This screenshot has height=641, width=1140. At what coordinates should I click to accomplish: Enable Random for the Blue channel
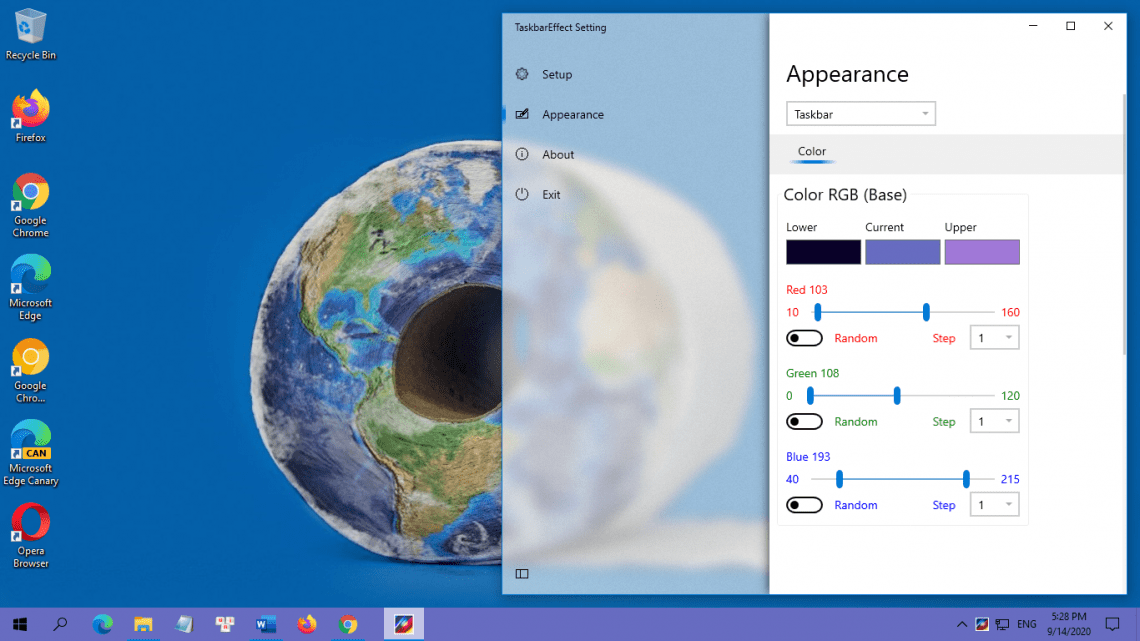804,505
